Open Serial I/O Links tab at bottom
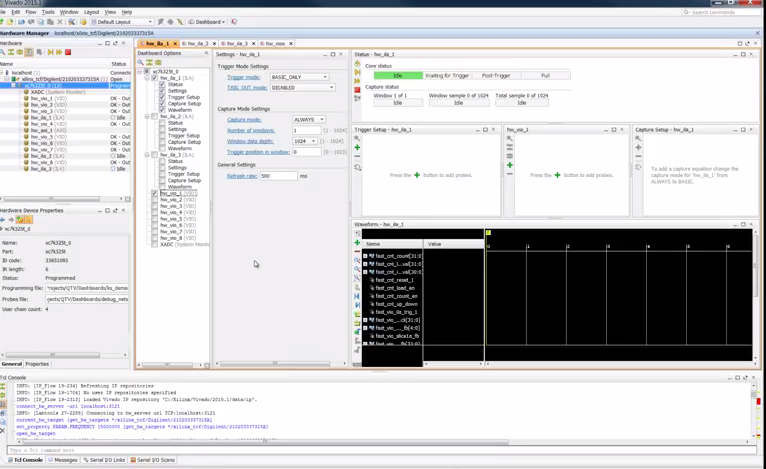This screenshot has height=469, width=766. point(104,460)
